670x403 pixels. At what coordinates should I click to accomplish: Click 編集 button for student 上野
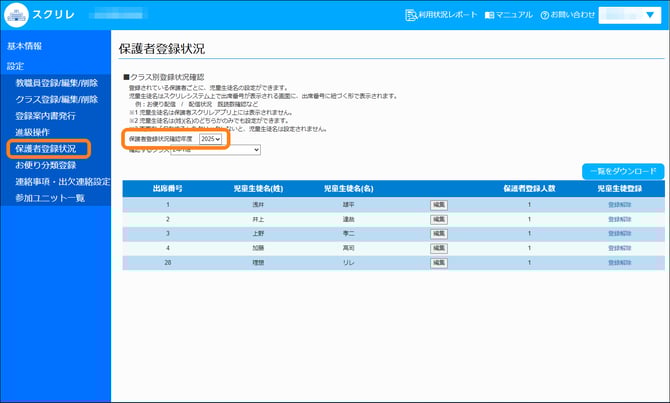439,234
